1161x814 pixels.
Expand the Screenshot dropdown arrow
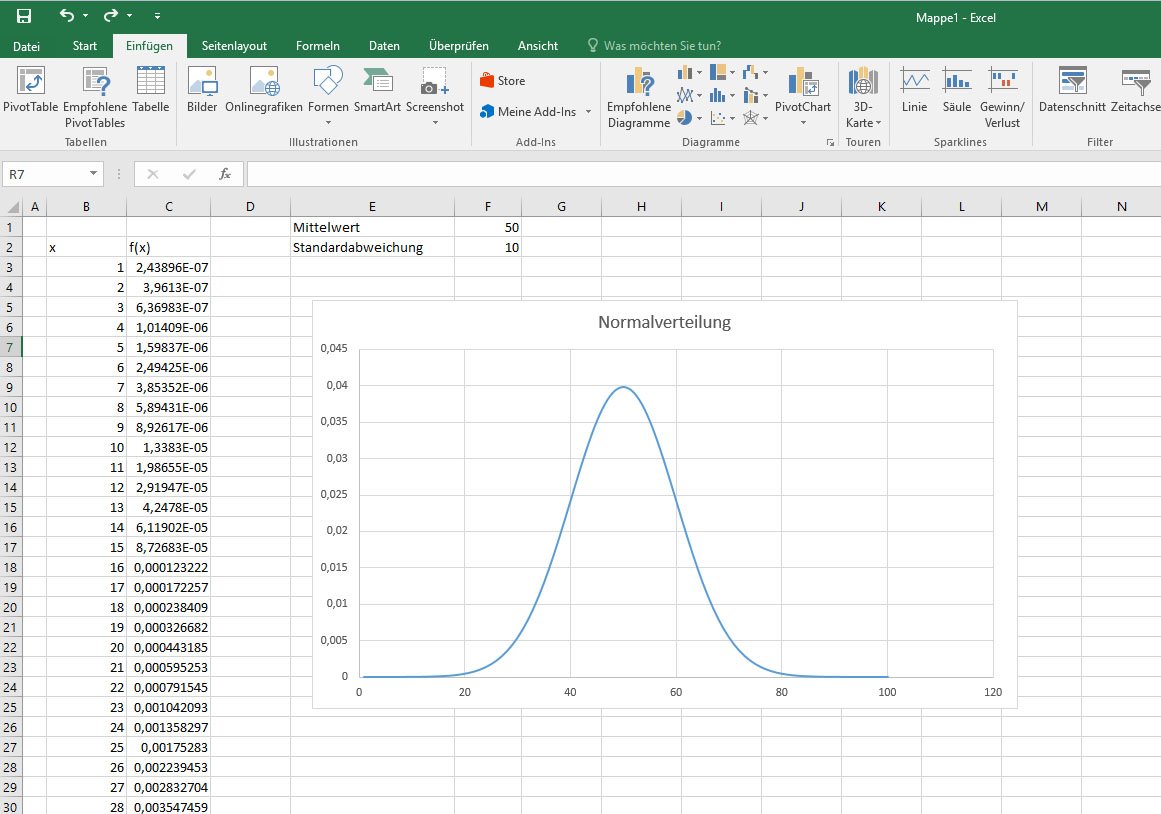point(435,120)
